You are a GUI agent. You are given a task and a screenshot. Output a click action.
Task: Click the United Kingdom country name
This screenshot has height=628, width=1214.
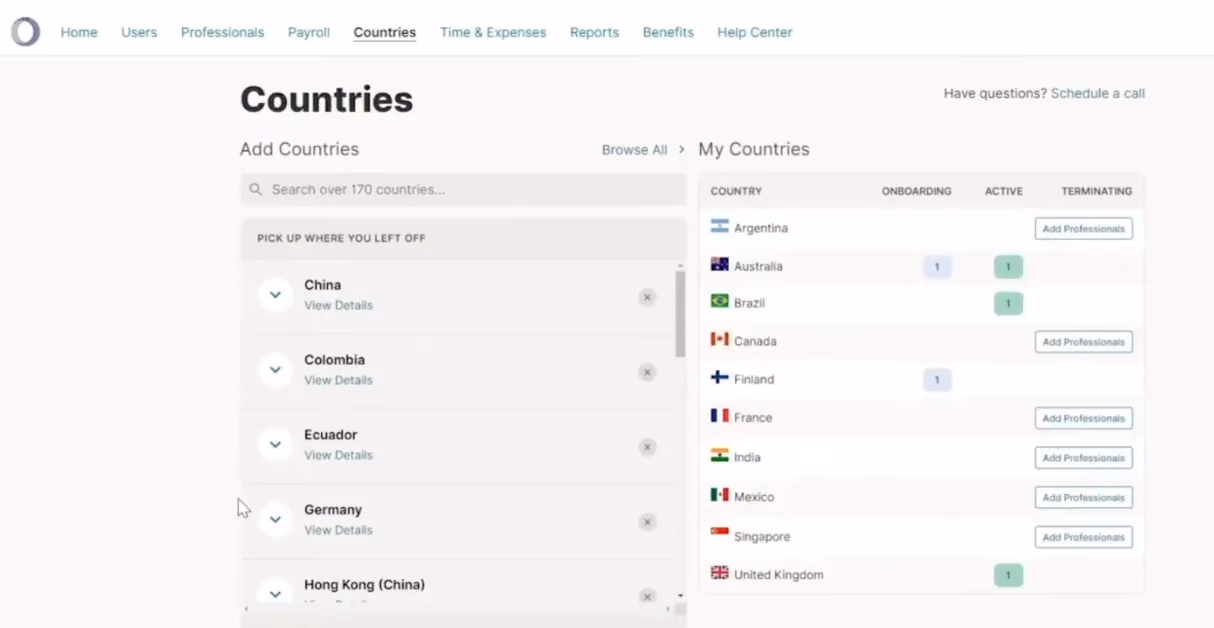click(779, 575)
